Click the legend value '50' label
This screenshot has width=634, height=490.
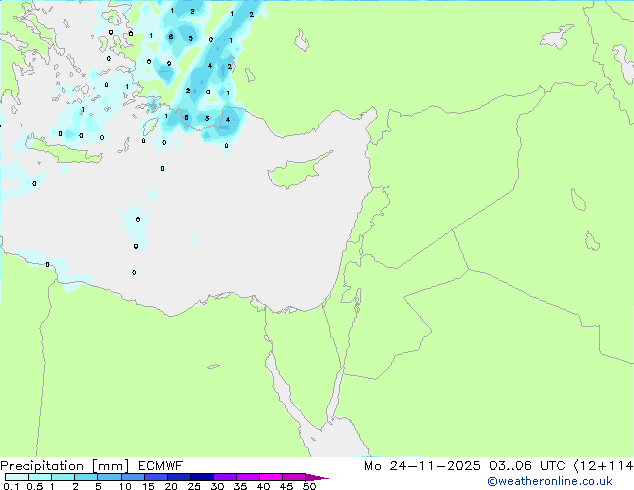point(309,486)
